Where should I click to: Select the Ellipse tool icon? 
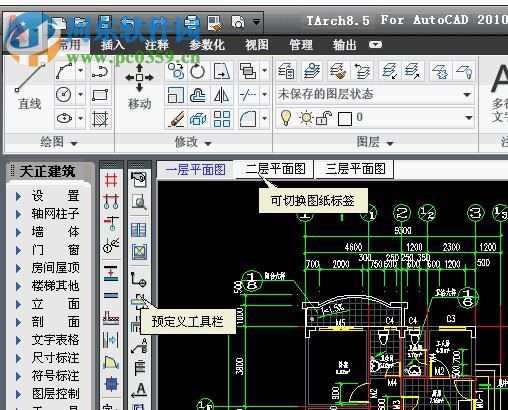[64, 118]
